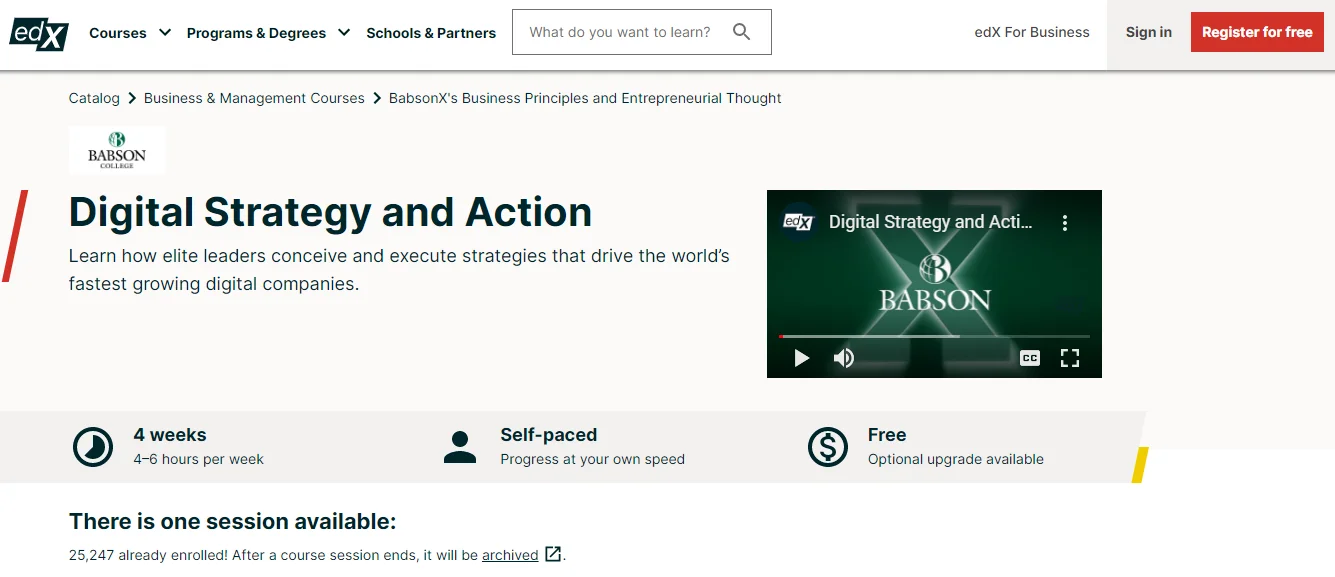Viewport: 1335px width, 577px height.
Task: Click the video progress bar
Action: [x=934, y=336]
